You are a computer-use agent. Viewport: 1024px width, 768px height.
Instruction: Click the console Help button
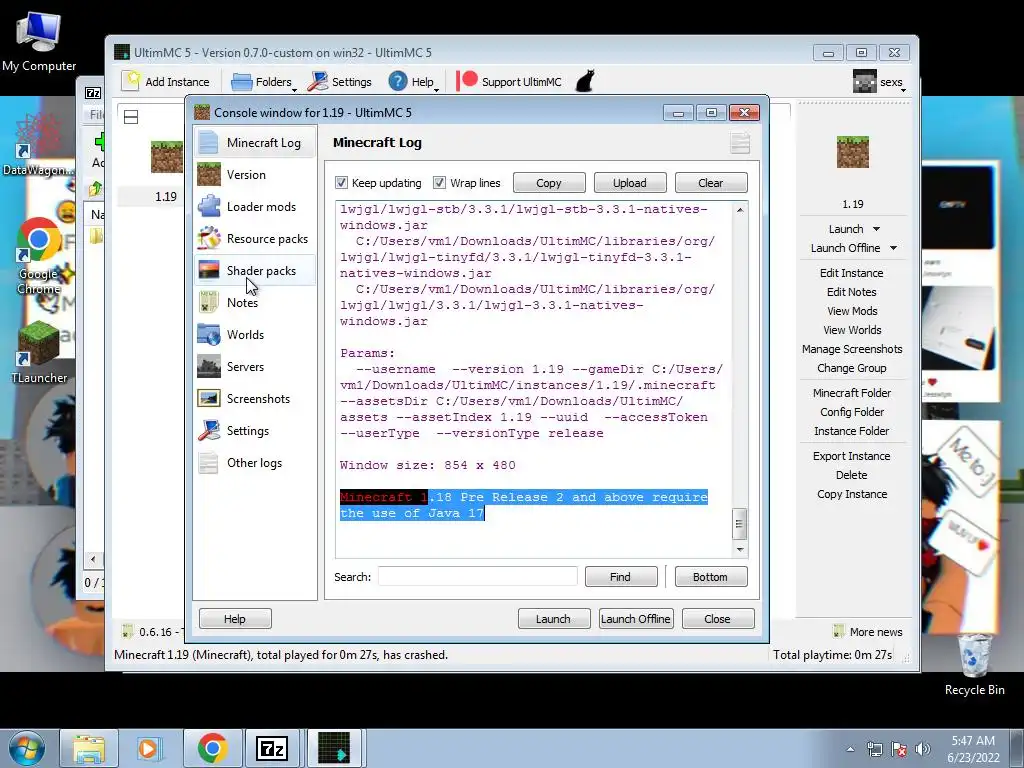(235, 618)
